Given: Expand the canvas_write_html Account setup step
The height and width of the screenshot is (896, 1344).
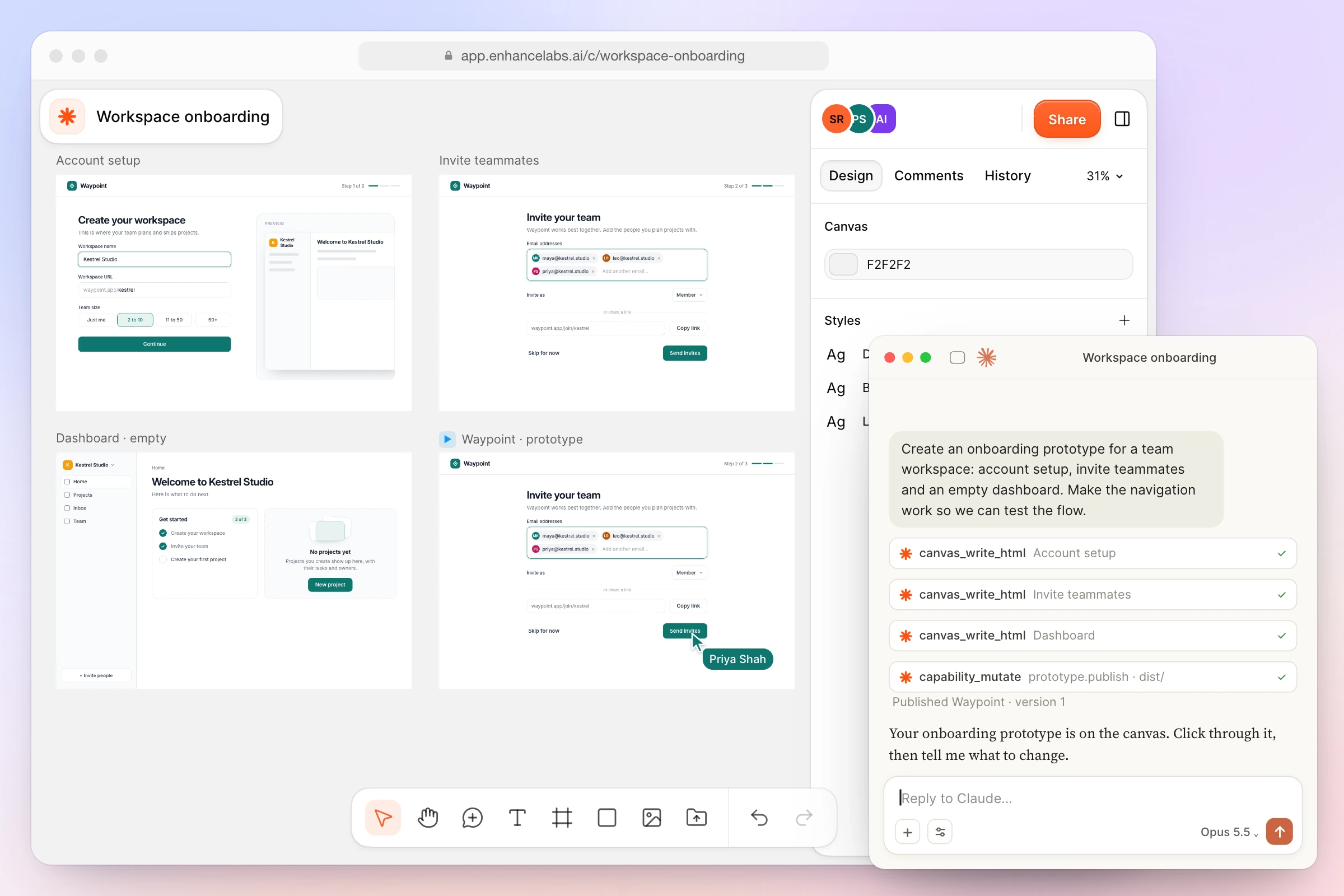Looking at the screenshot, I should (x=1093, y=553).
